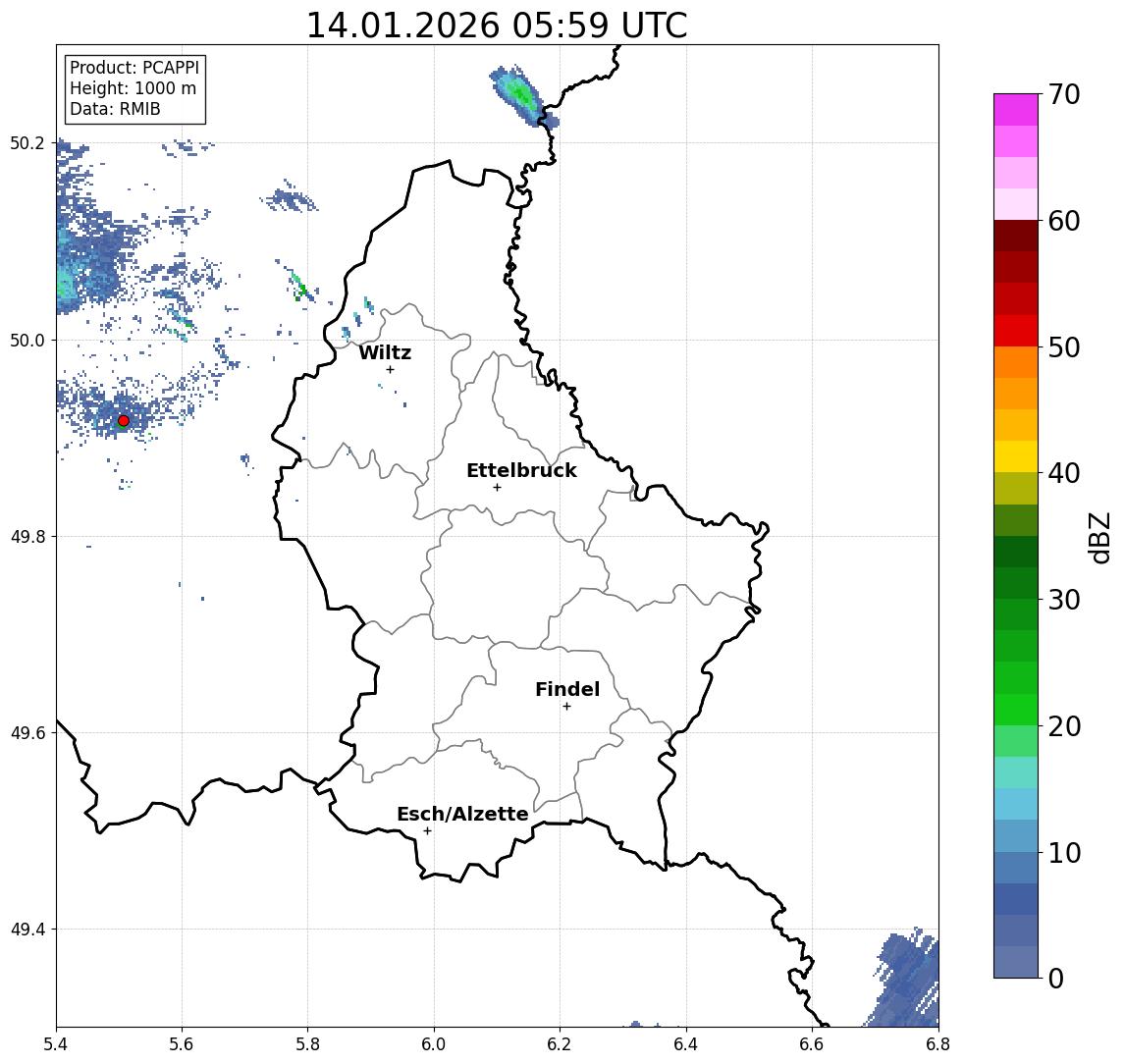This screenshot has height=1064, width=1124.
Task: Click the longitude axis label 5.4
Action: (x=56, y=1044)
